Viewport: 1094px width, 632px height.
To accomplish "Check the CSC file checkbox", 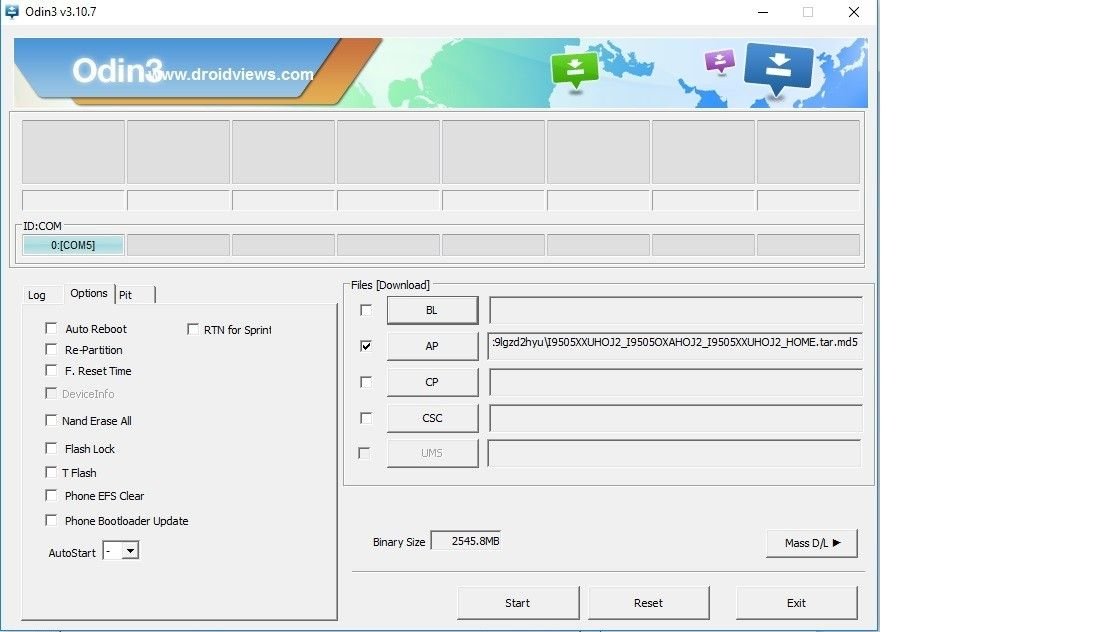I will tap(366, 418).
